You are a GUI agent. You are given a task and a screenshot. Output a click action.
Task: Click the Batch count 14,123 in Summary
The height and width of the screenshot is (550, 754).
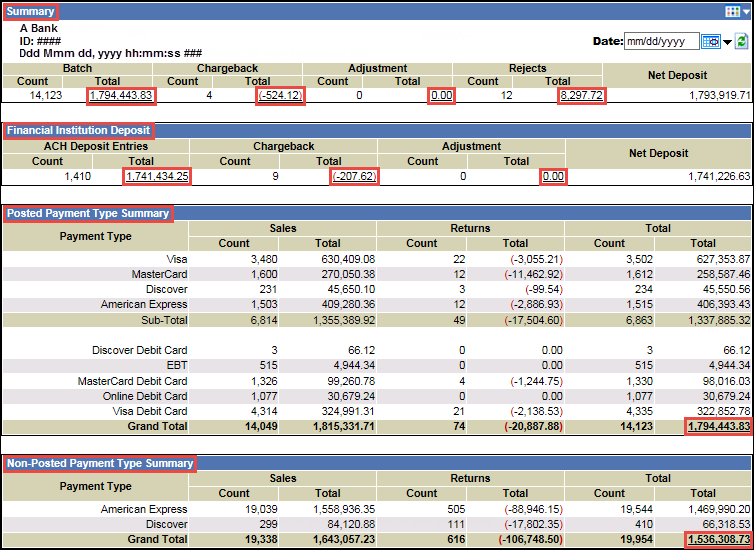[46, 95]
